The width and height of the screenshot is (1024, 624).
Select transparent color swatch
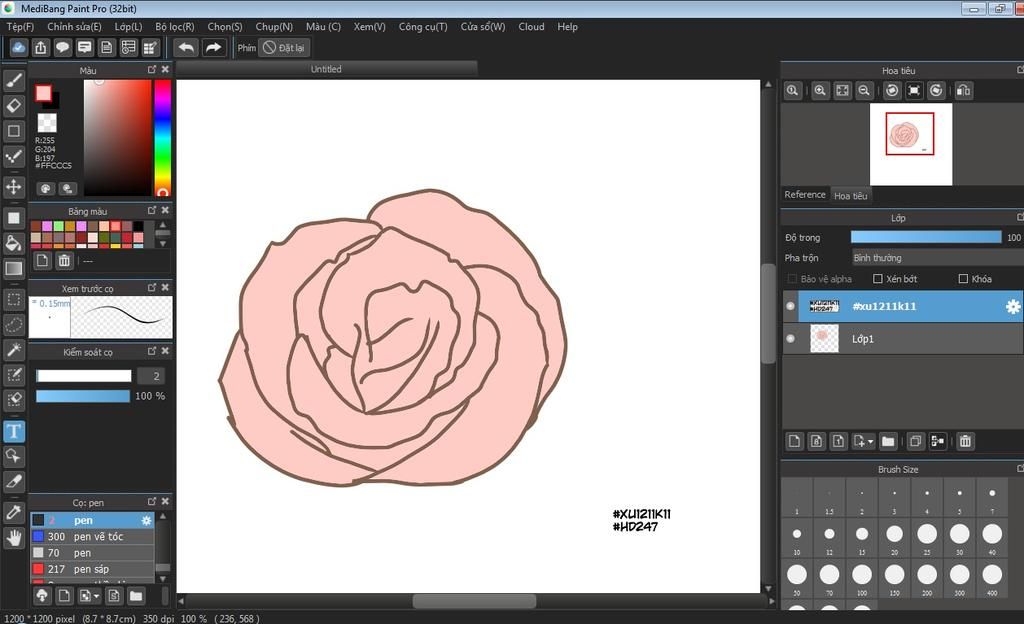pos(47,123)
